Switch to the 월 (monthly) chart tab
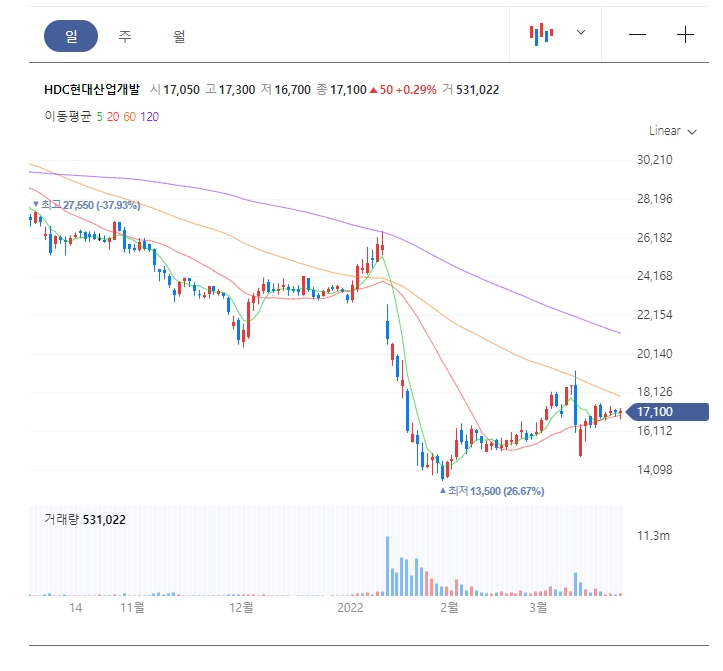 (x=179, y=36)
